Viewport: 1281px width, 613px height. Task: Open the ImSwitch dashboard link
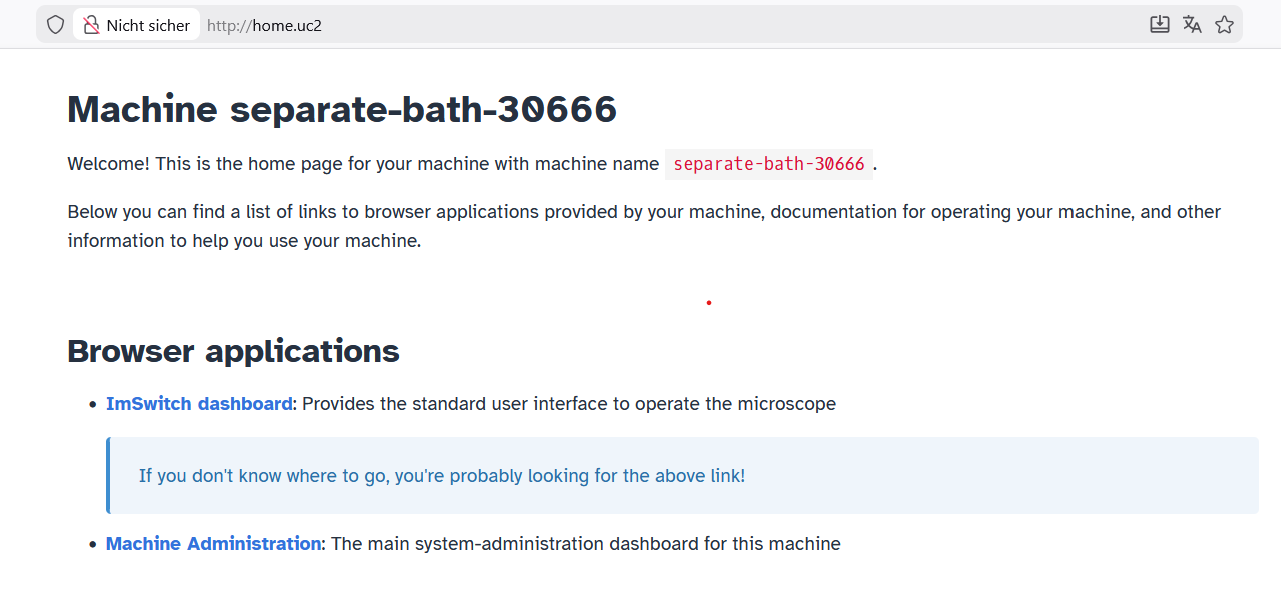pos(198,403)
